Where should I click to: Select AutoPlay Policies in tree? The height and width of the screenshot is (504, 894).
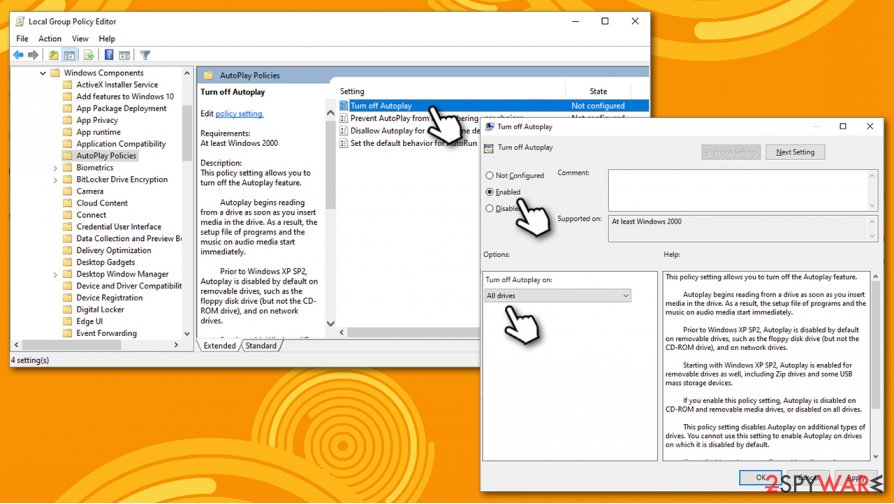pyautogui.click(x=106, y=156)
